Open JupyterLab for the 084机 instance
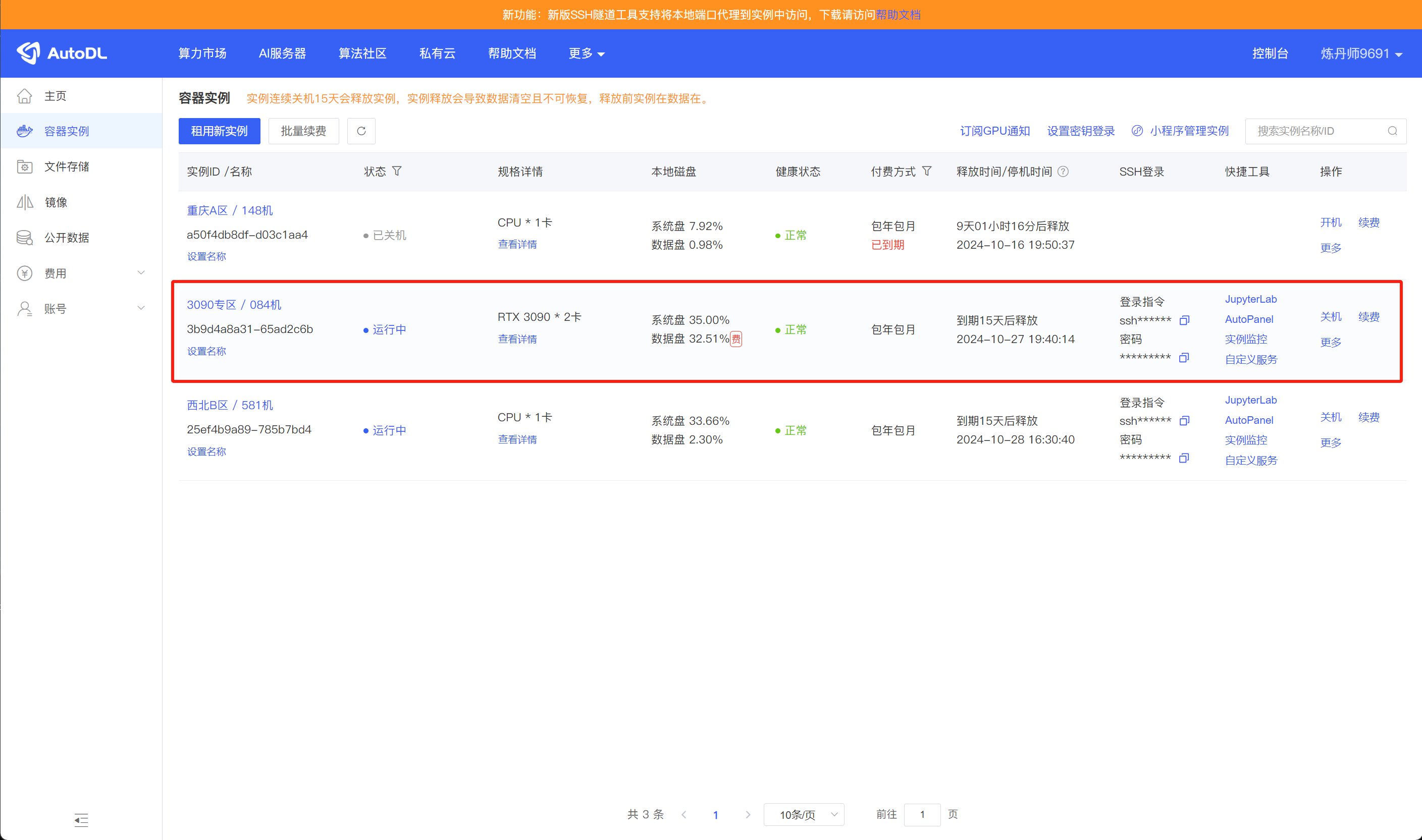1422x840 pixels. (x=1250, y=299)
